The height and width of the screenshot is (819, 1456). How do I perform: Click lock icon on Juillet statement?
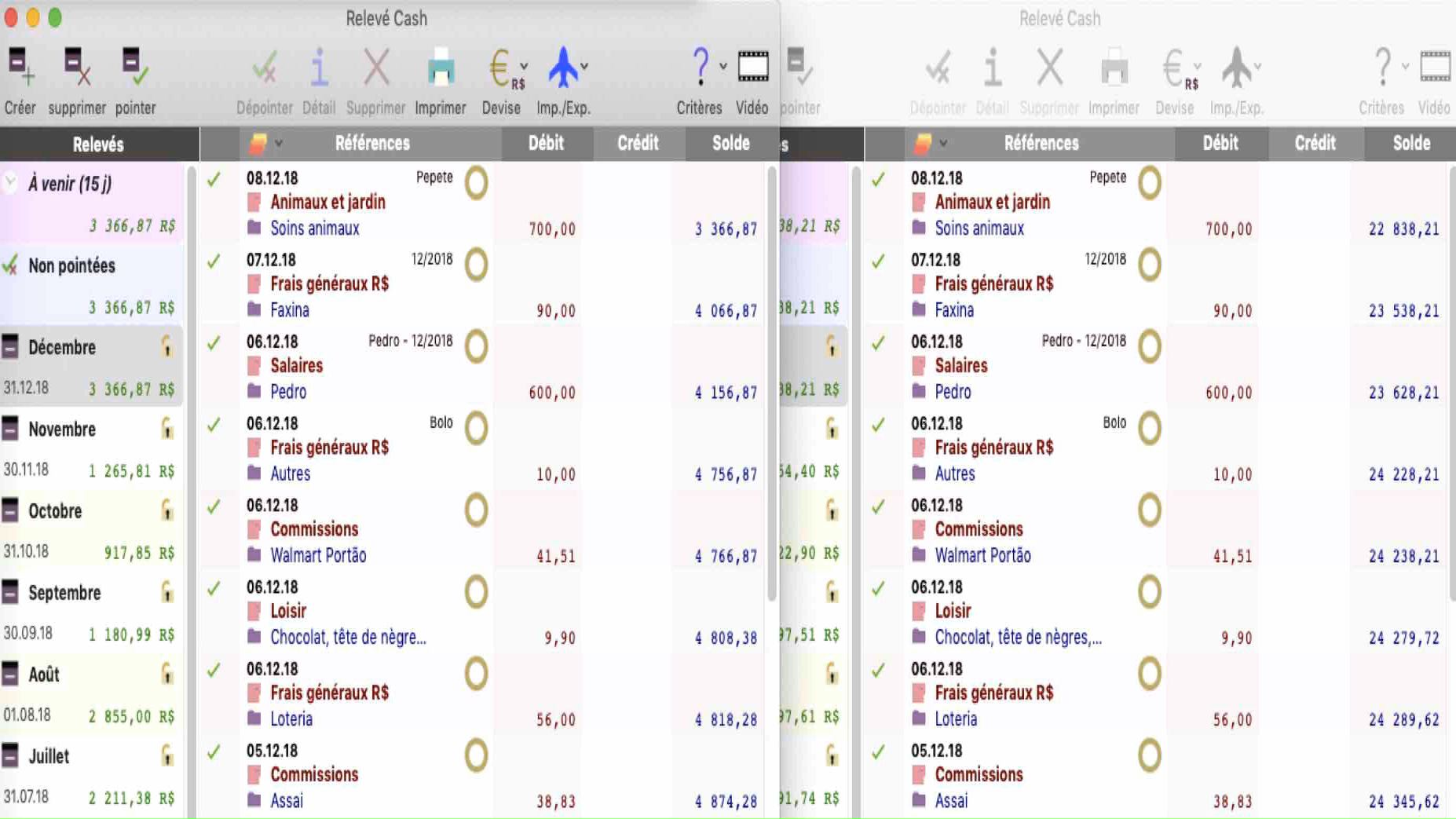(166, 755)
